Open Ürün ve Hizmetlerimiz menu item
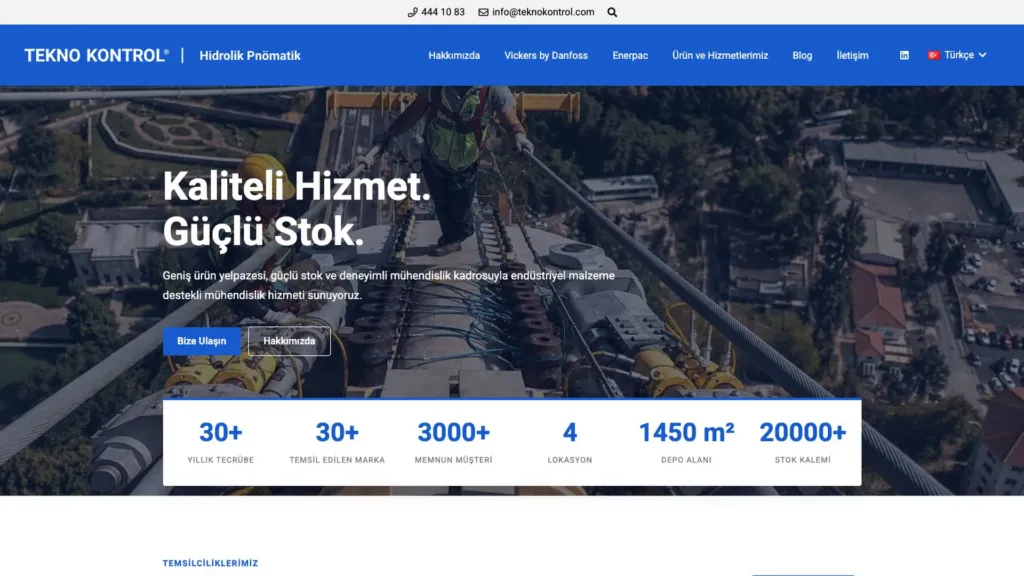1024x576 pixels. tap(720, 56)
